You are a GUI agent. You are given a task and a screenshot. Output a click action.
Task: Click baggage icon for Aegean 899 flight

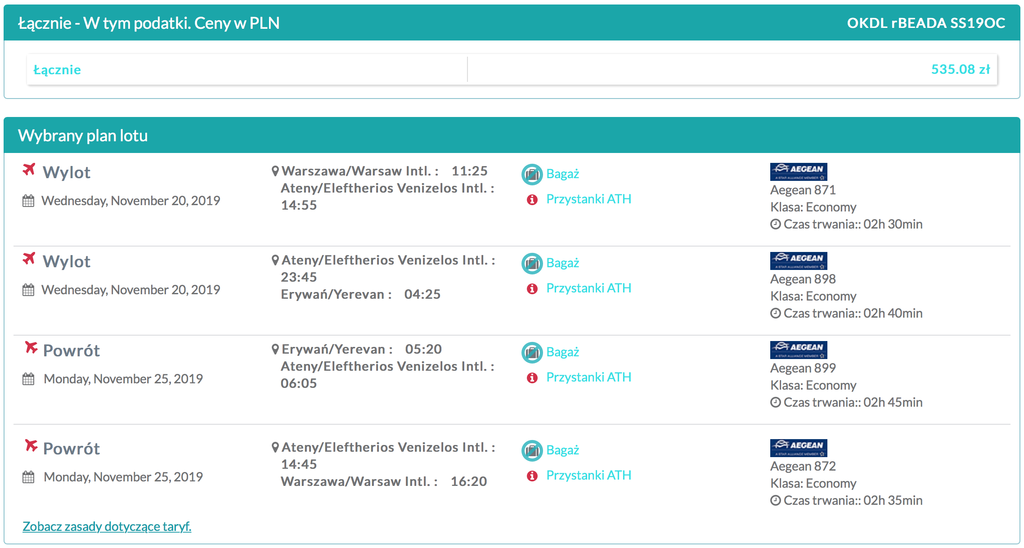[x=532, y=352]
